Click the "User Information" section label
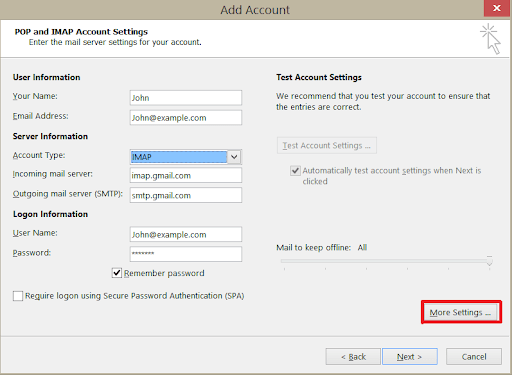This screenshot has width=512, height=375. pyautogui.click(x=46, y=77)
